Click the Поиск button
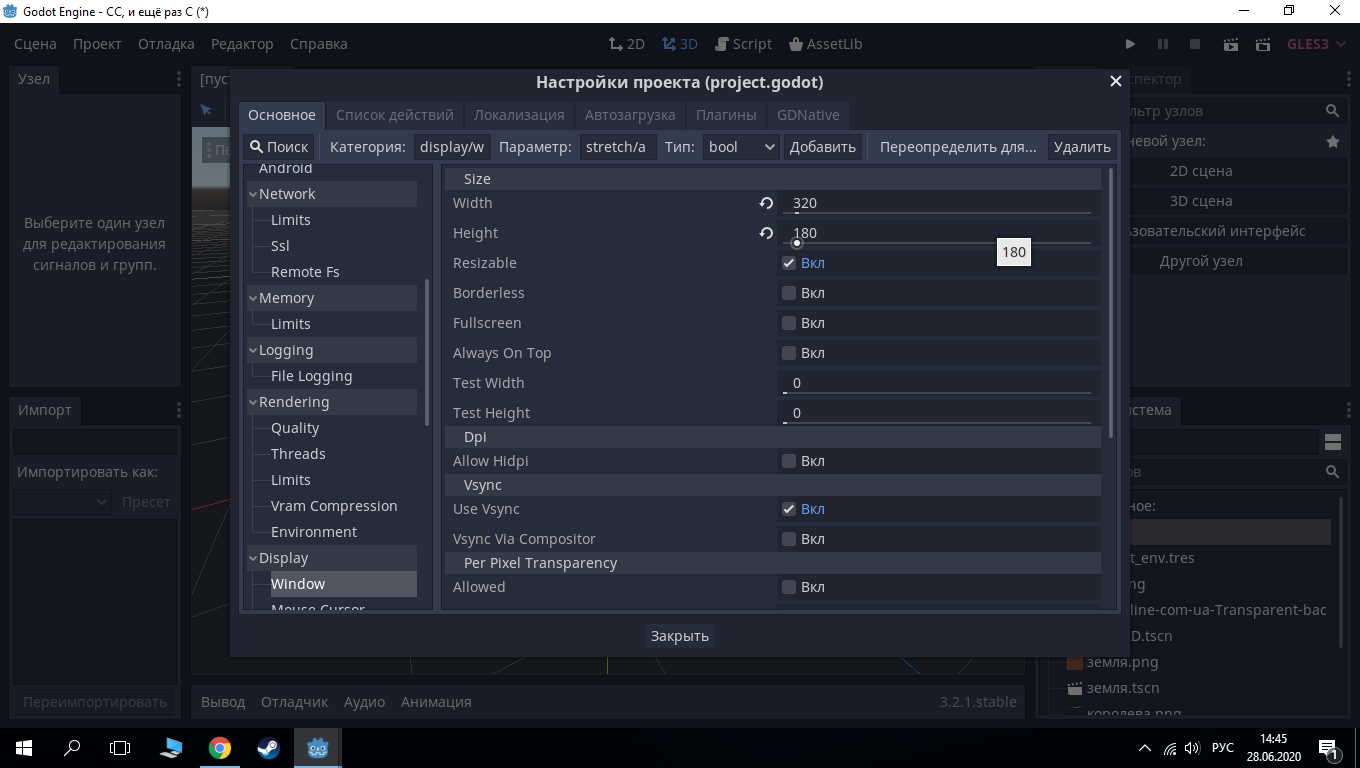Screen dimensions: 1360x768 click(x=280, y=147)
